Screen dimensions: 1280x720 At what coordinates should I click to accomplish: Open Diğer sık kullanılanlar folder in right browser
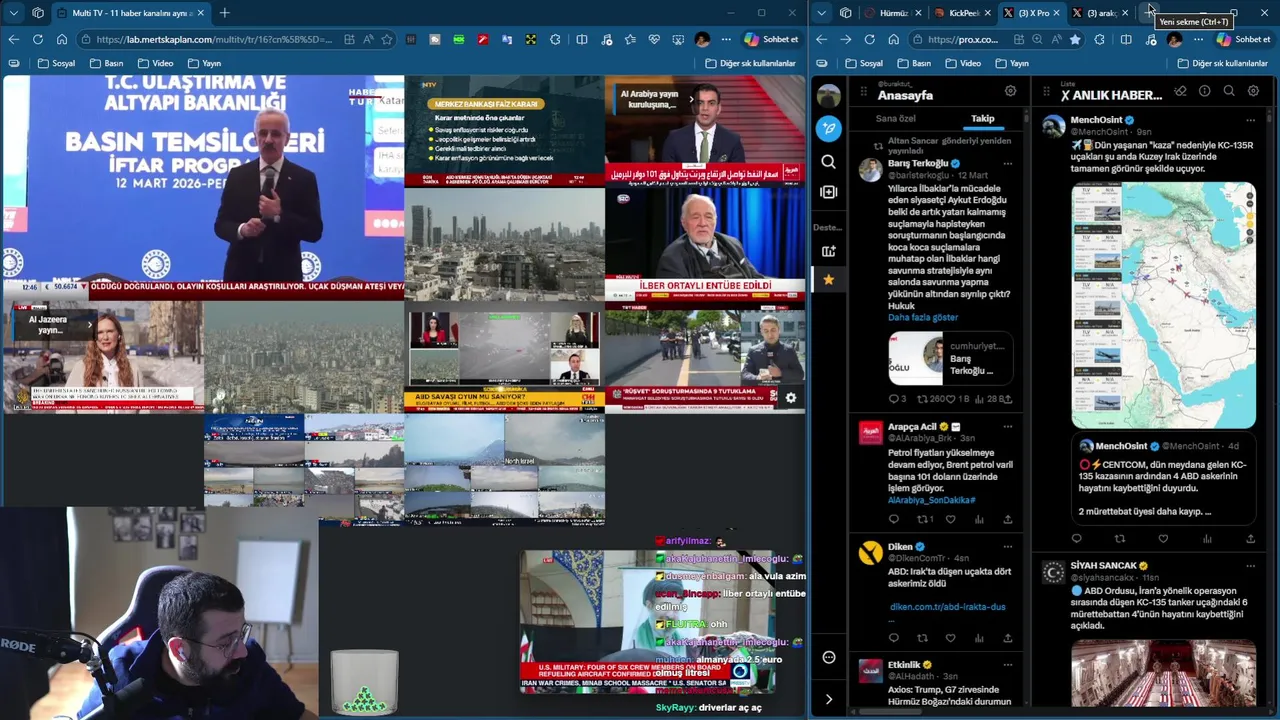[1222, 63]
